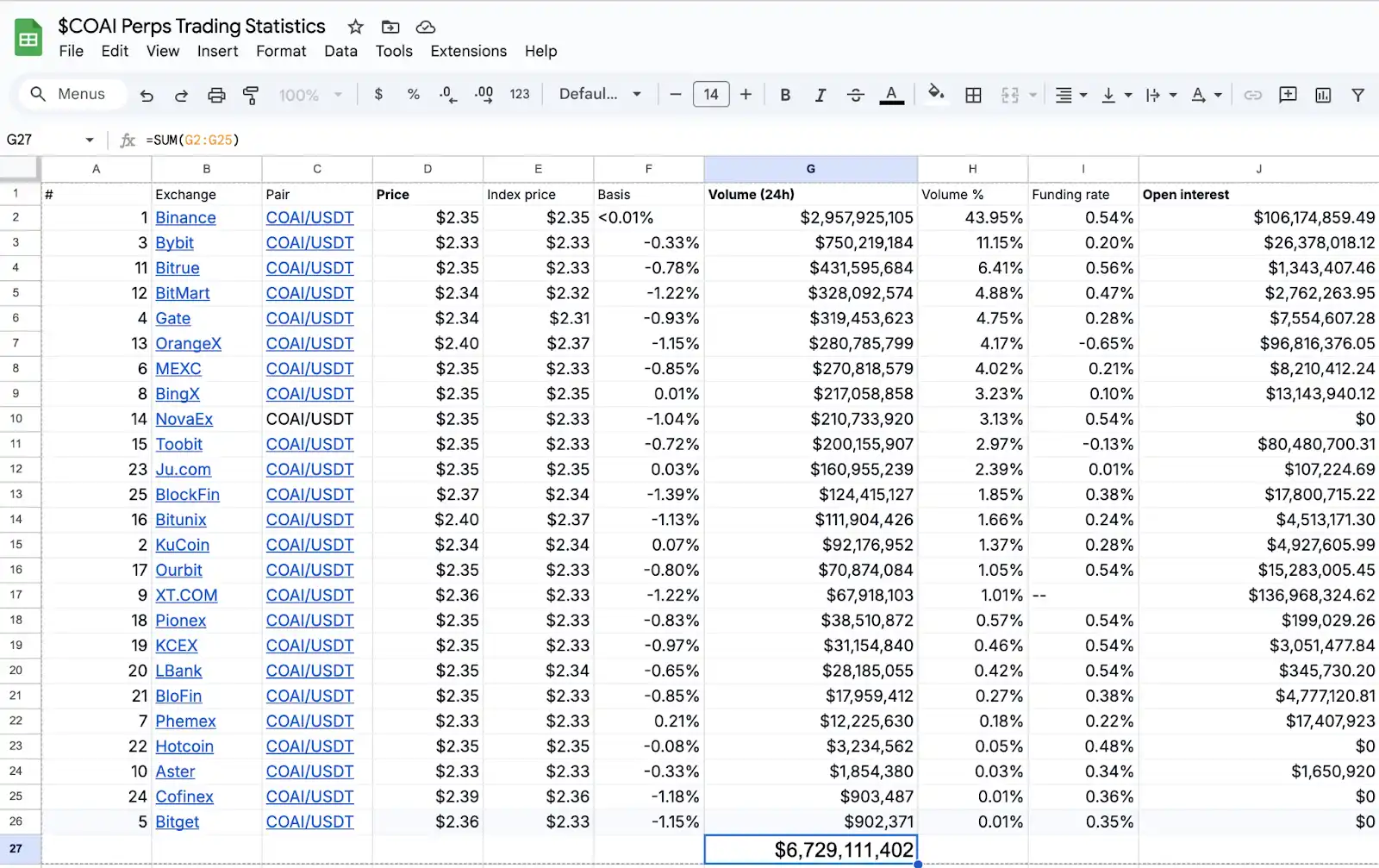Viewport: 1379px width, 868px height.
Task: Open the text color picker
Action: click(x=892, y=95)
